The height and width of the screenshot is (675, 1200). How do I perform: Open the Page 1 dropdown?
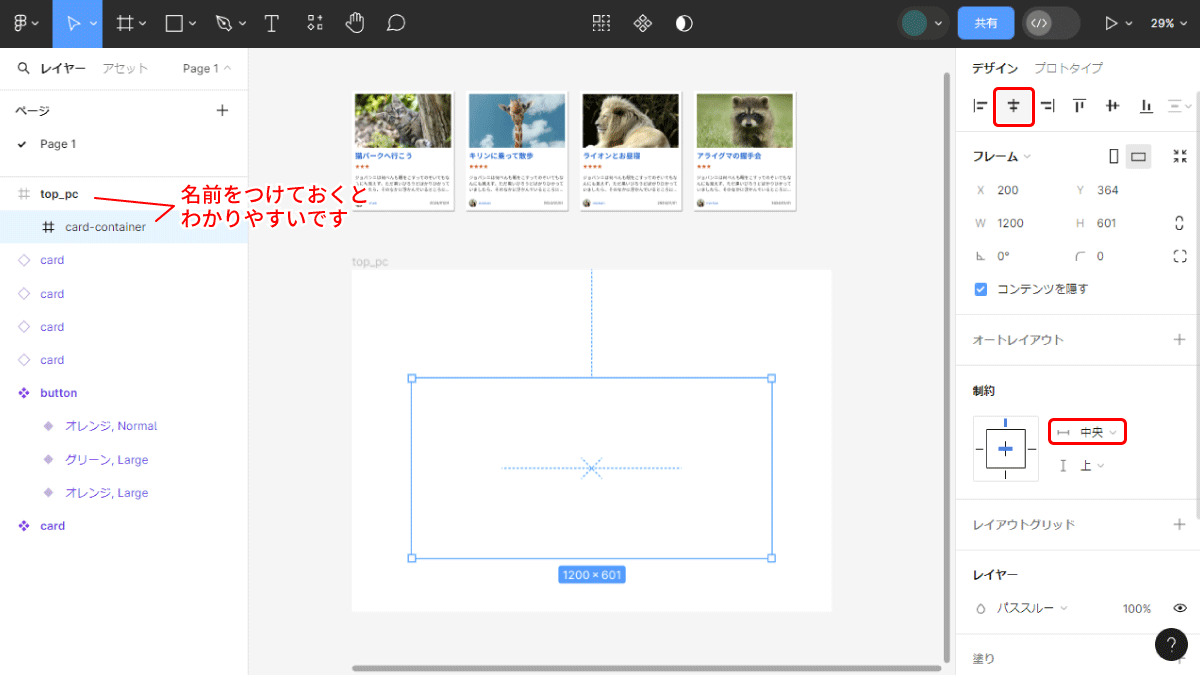tap(207, 69)
